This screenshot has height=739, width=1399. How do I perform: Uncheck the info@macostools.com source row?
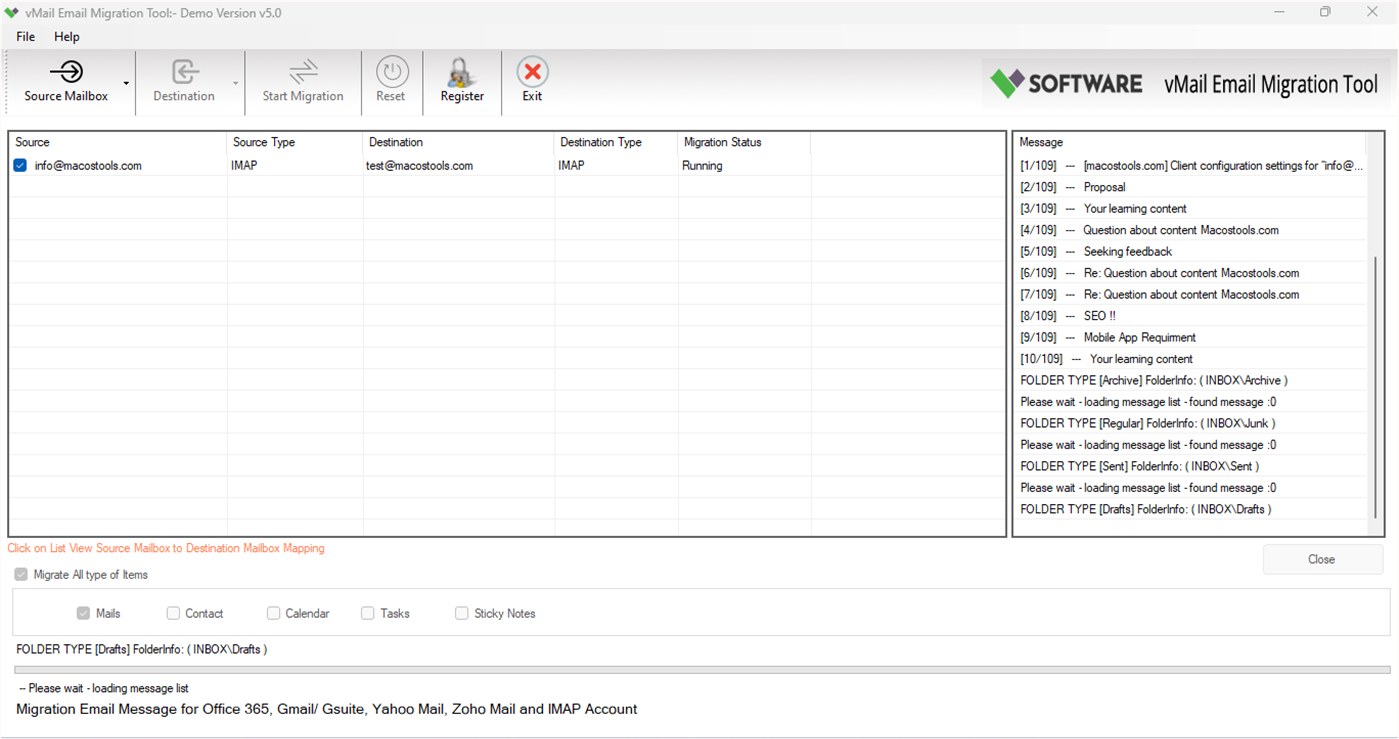[19, 165]
